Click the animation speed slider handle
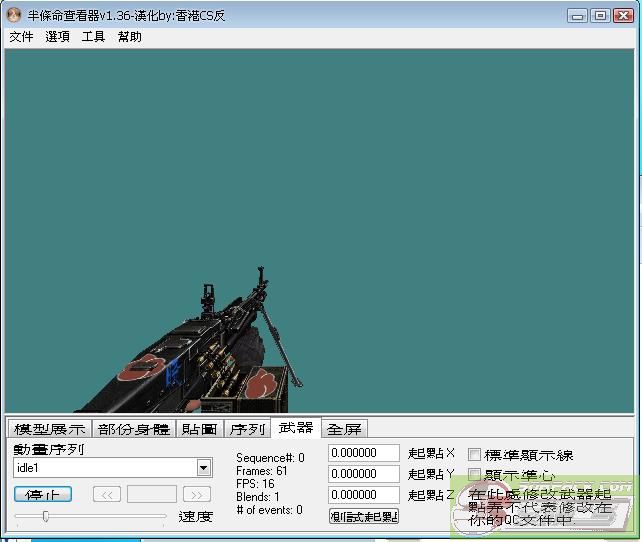 point(46,516)
